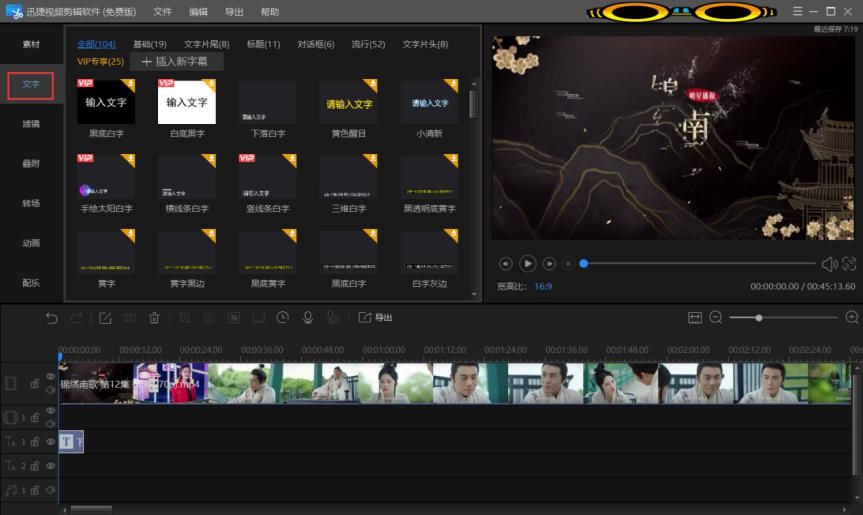Toggle preview fullscreen icon
This screenshot has height=515, width=863.
point(849,264)
